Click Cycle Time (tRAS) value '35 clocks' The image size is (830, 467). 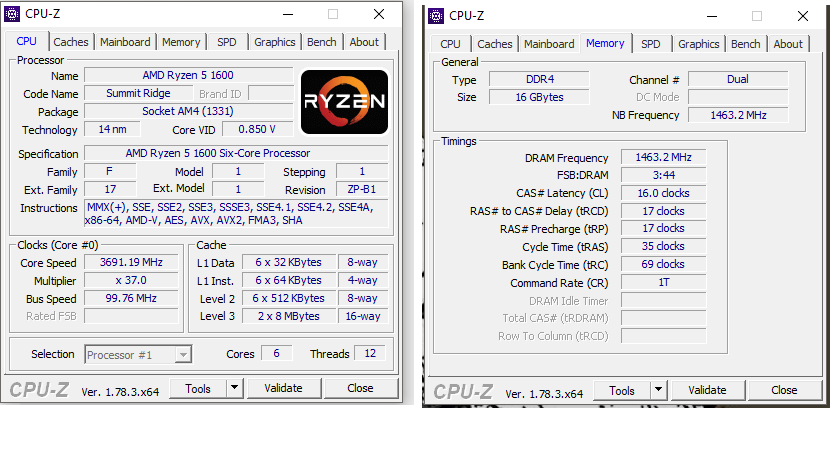pyautogui.click(x=664, y=246)
